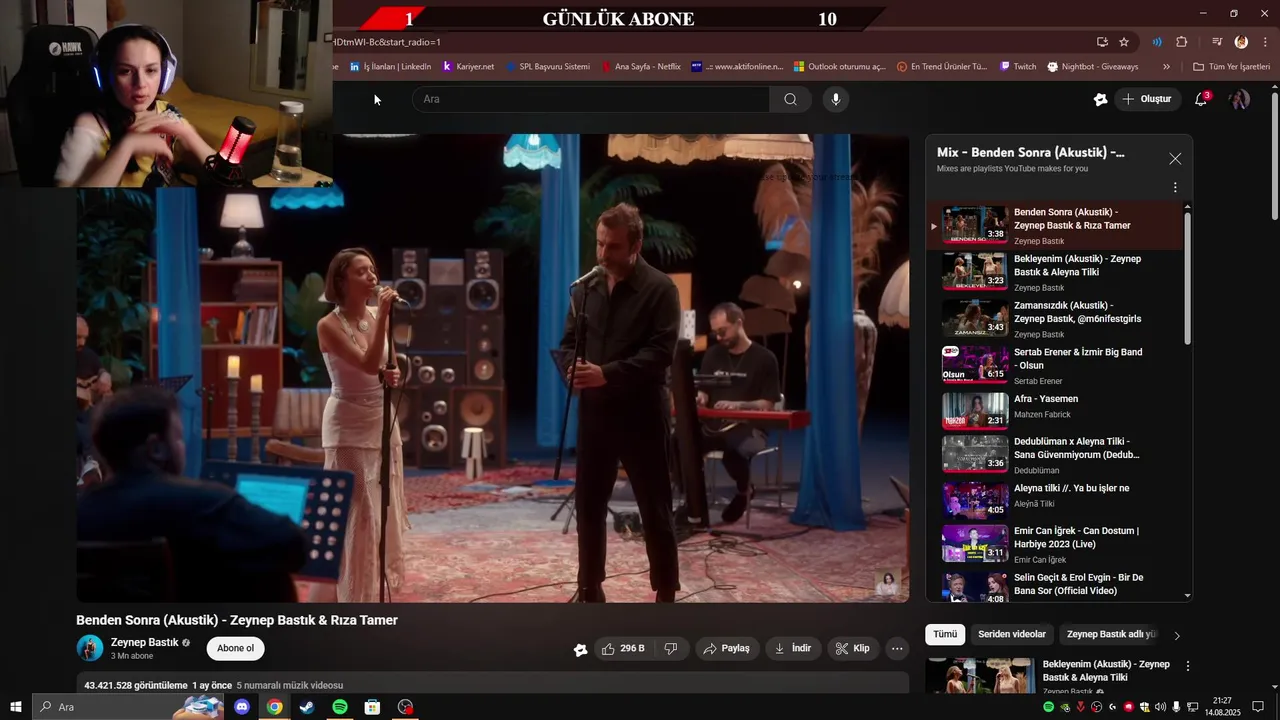1280x720 pixels.
Task: Click the mini-player icon on video corner
Action: tap(887, 583)
